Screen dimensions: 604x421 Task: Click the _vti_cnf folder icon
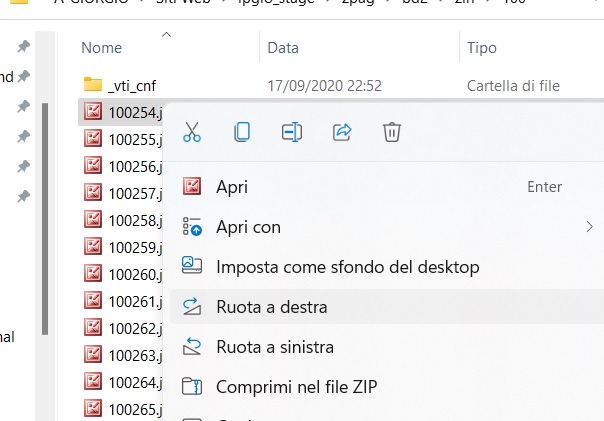pos(93,85)
